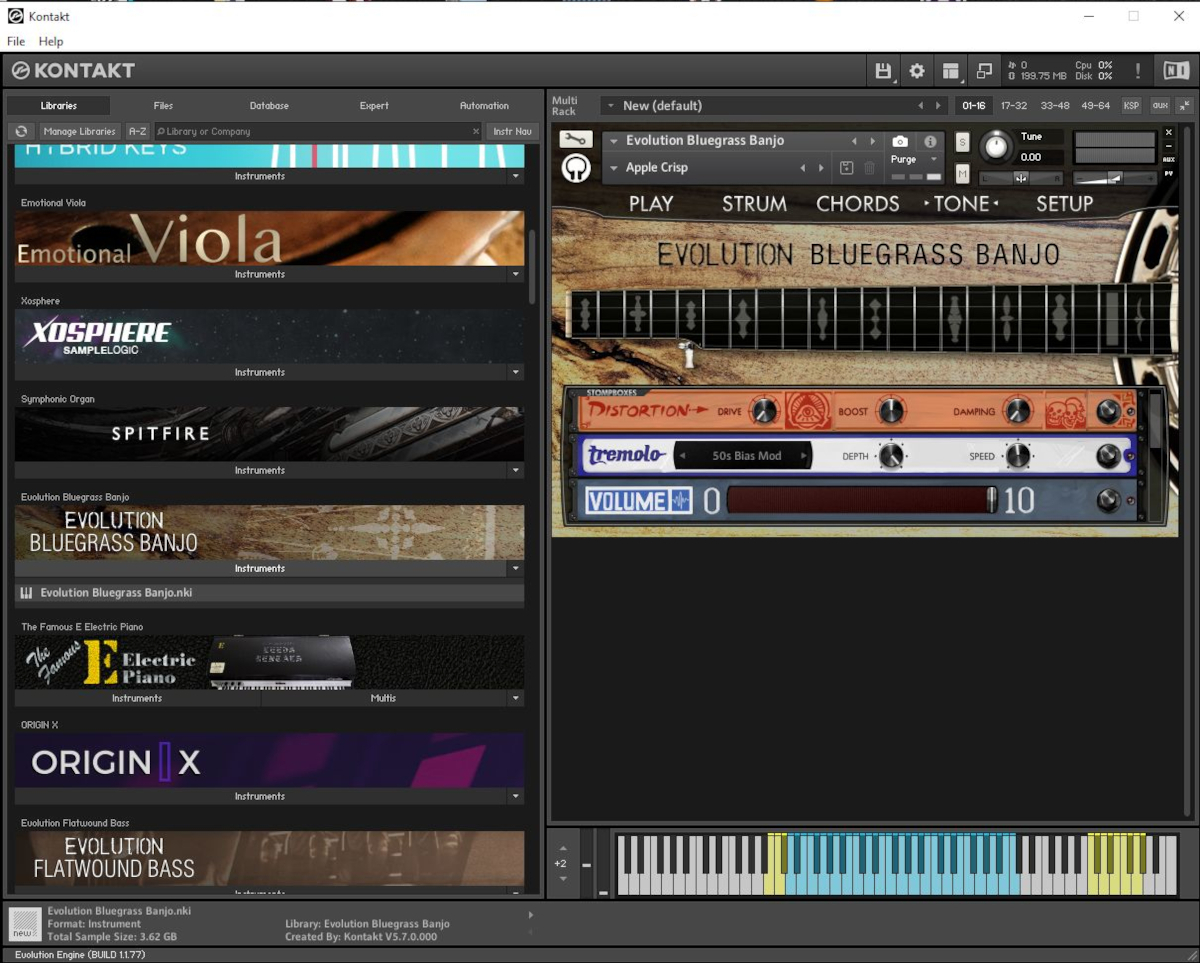The image size is (1200, 963).
Task: Switch to the Files browser tab
Action: 163,105
